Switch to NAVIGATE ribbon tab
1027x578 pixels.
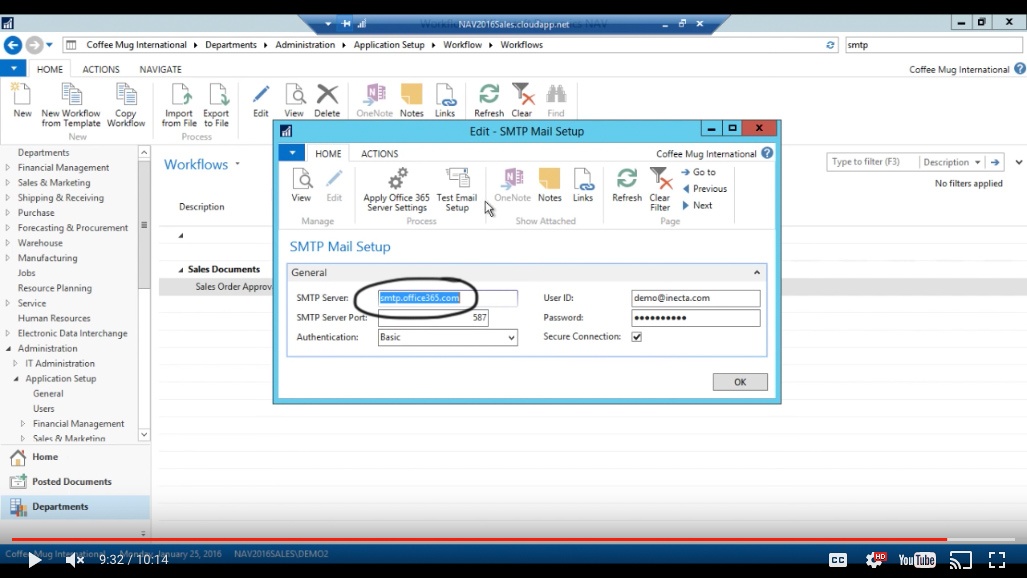(160, 69)
